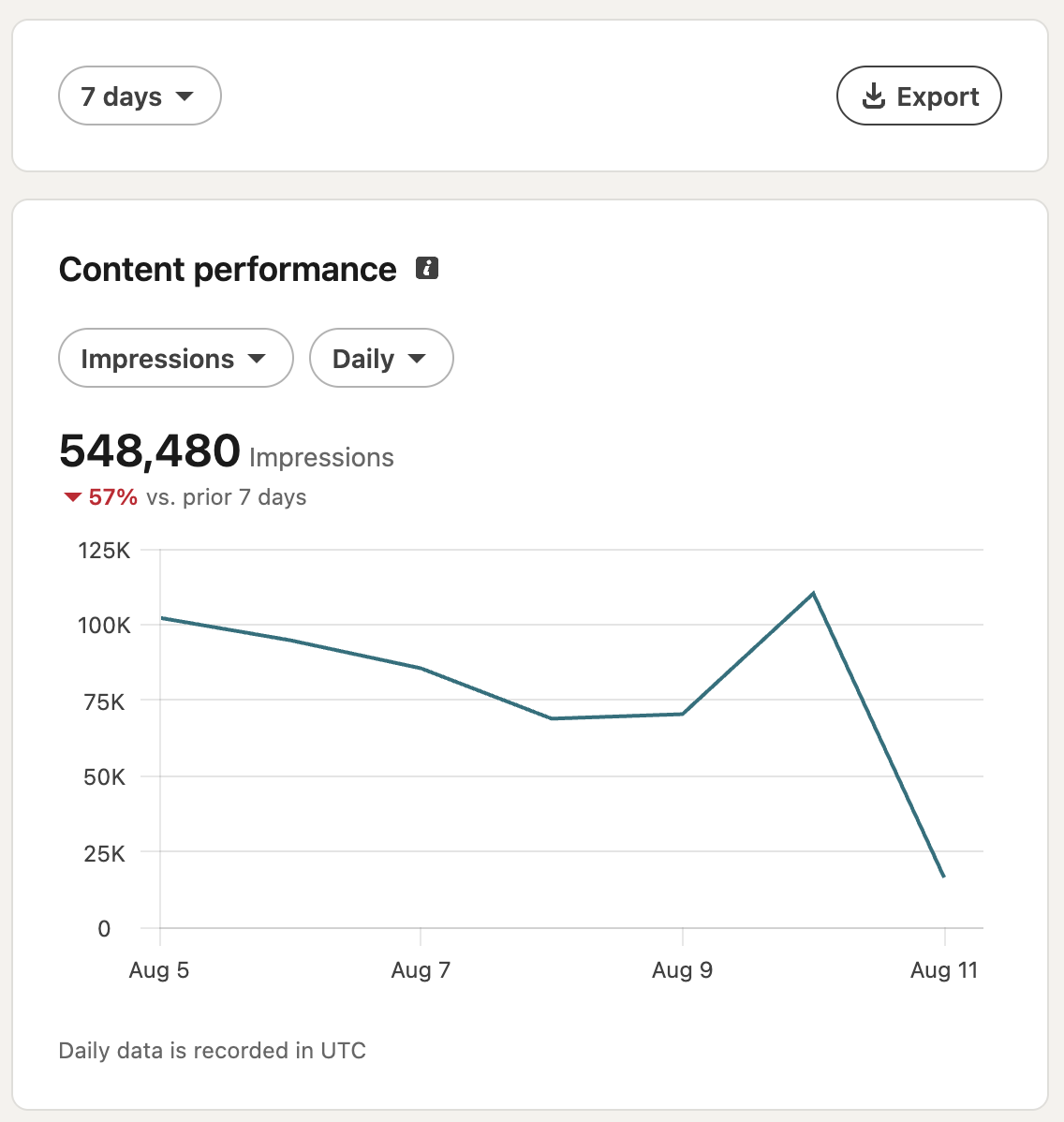Click the 548,480 impressions total
Viewport: 1064px width, 1122px height.
pyautogui.click(x=150, y=450)
